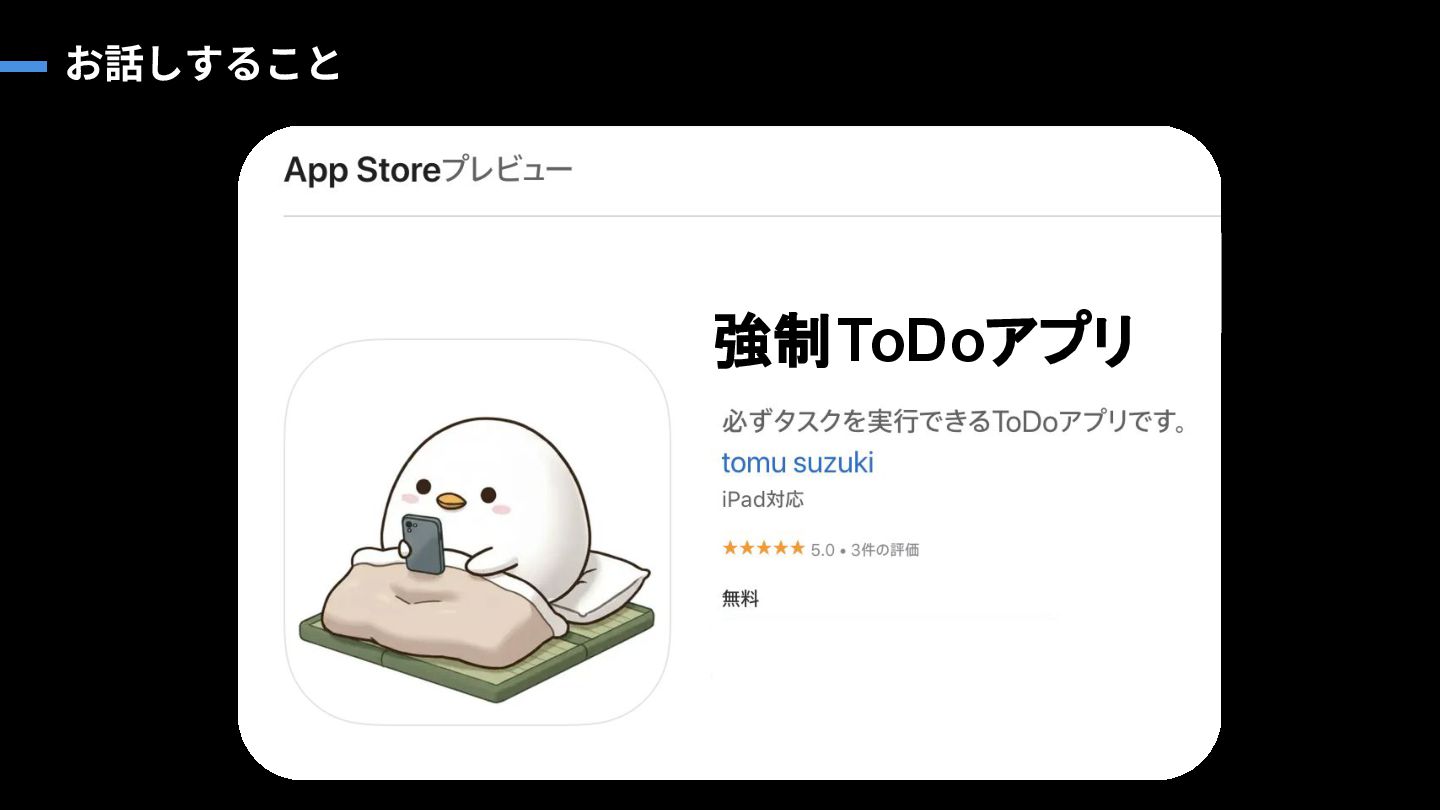This screenshot has height=810, width=1440.
Task: Click the 5.0 rating number
Action: (822, 550)
